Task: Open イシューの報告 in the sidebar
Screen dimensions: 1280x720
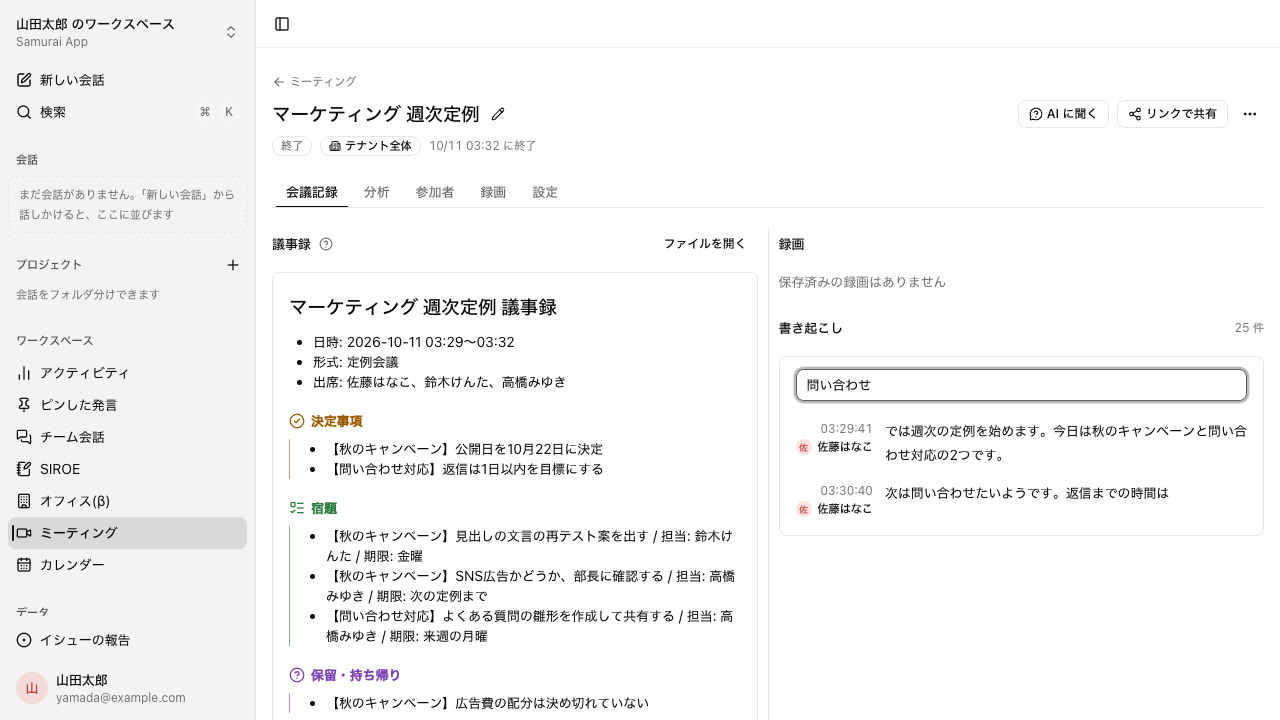Action: click(127, 640)
